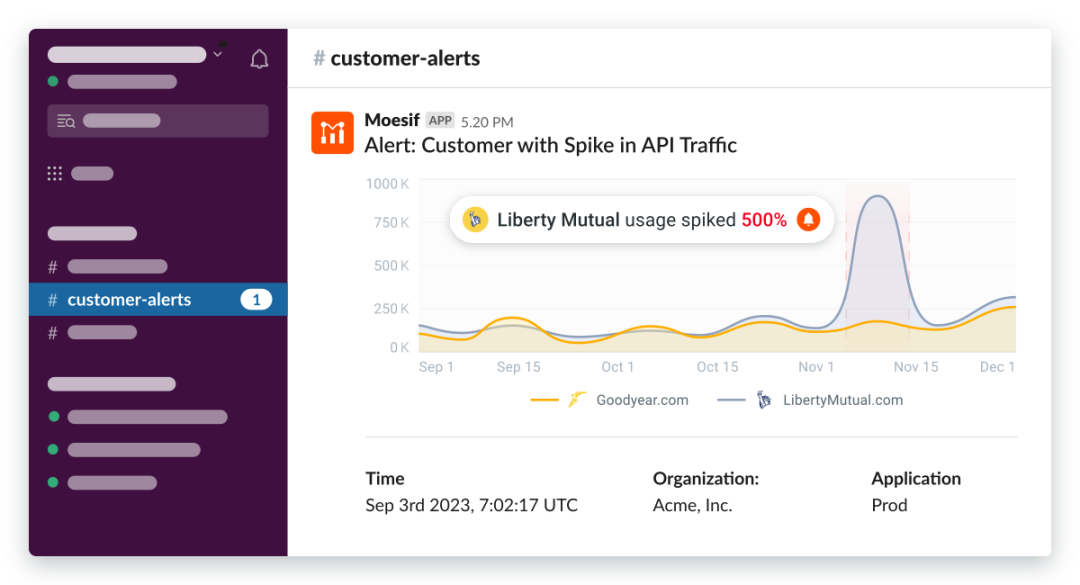1080x585 pixels.
Task: Click the alert title about API Traffic spike
Action: point(550,145)
